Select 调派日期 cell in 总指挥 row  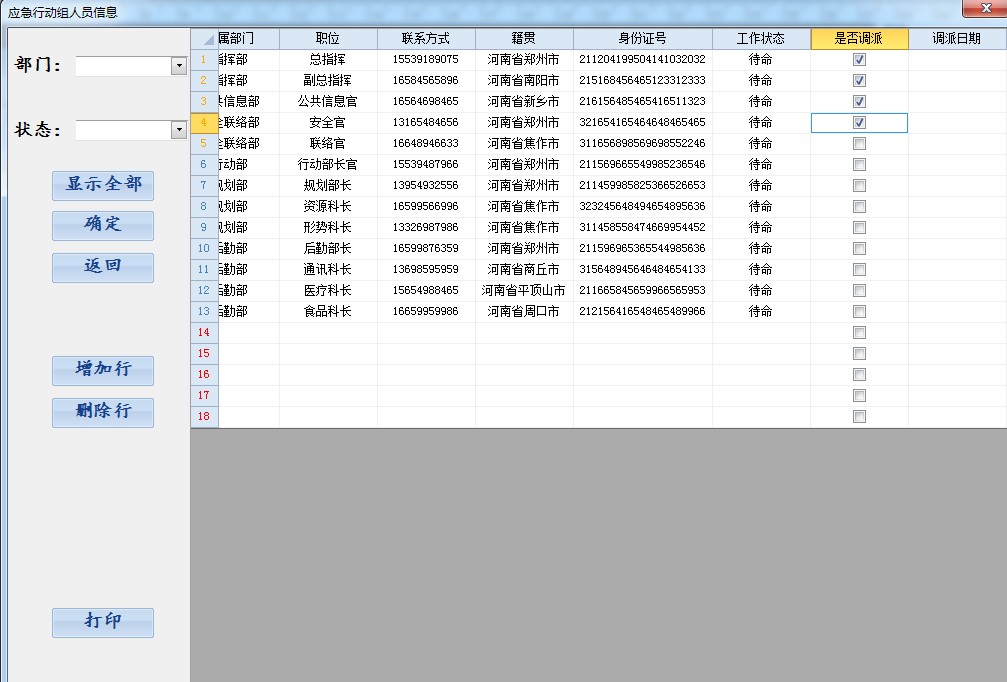pyautogui.click(x=957, y=59)
